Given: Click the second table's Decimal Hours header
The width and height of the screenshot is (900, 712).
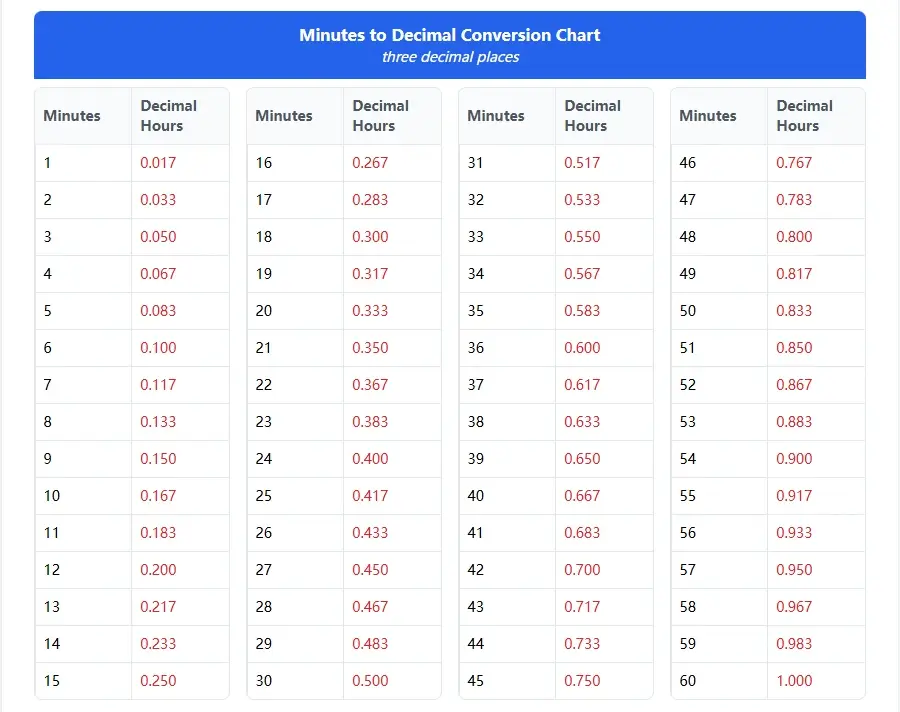Looking at the screenshot, I should pos(380,116).
